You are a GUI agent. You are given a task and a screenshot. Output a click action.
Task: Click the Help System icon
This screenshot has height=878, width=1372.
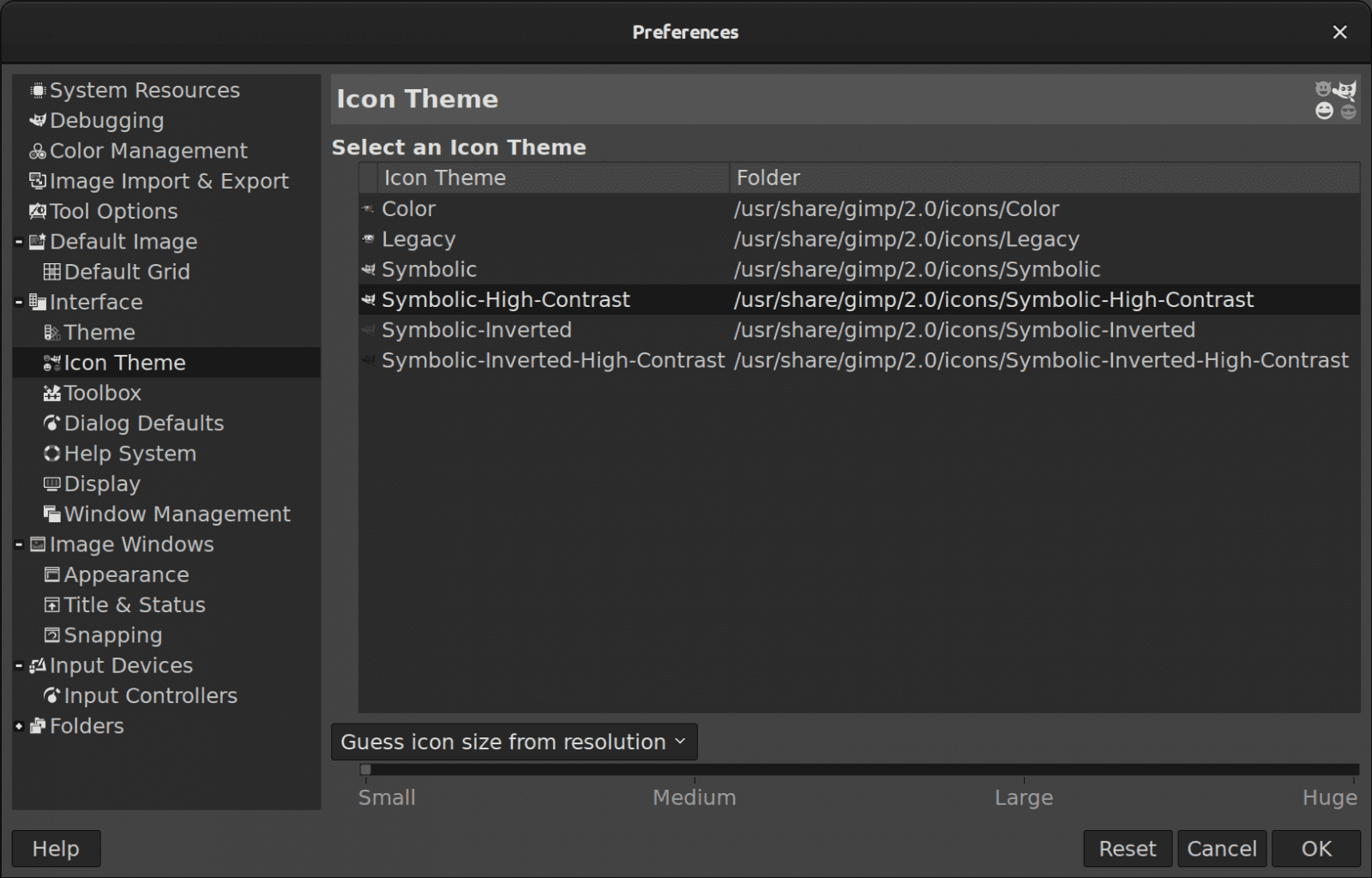(x=51, y=454)
